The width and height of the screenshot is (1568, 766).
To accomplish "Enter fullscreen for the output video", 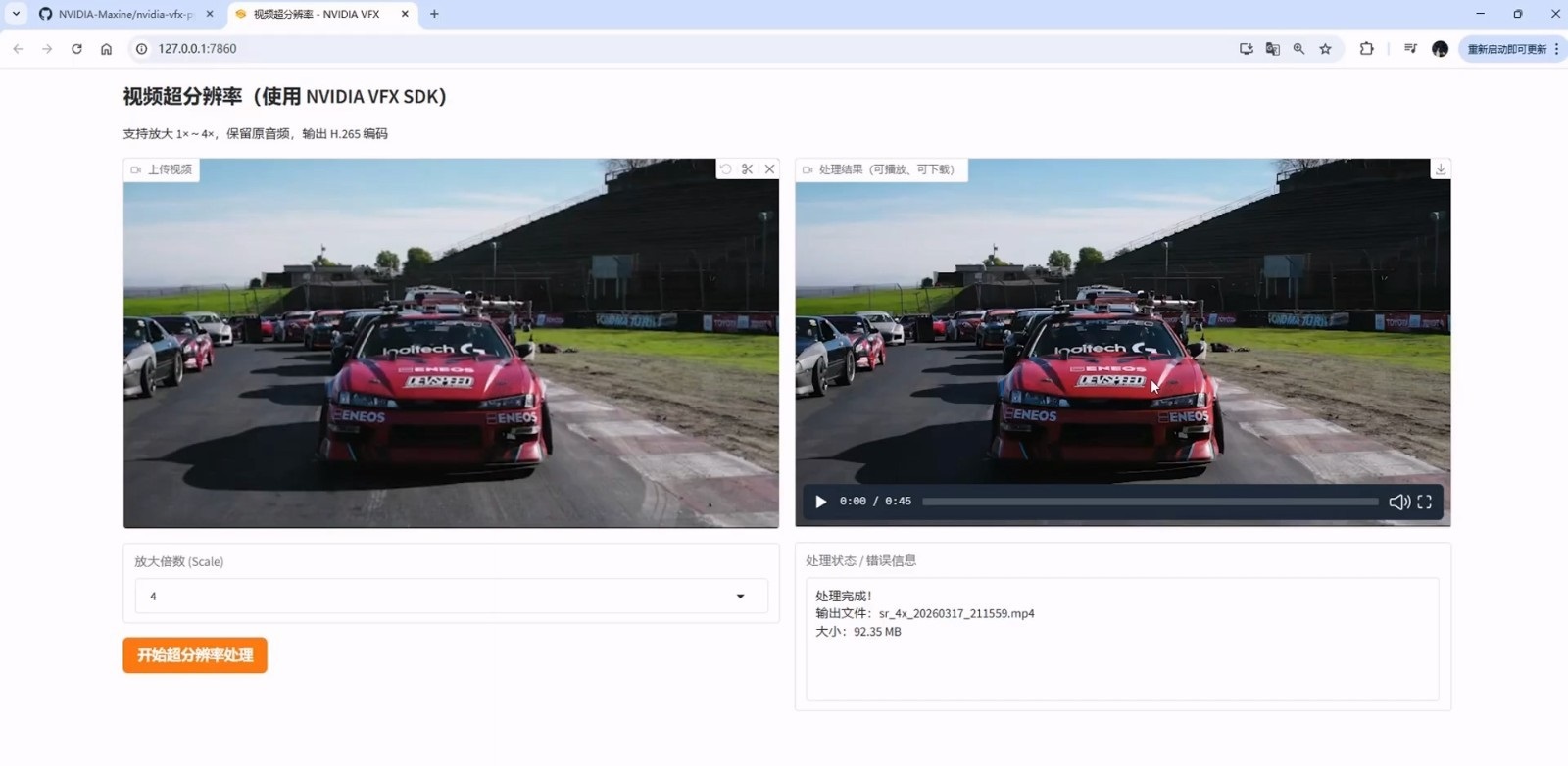I will tap(1424, 502).
